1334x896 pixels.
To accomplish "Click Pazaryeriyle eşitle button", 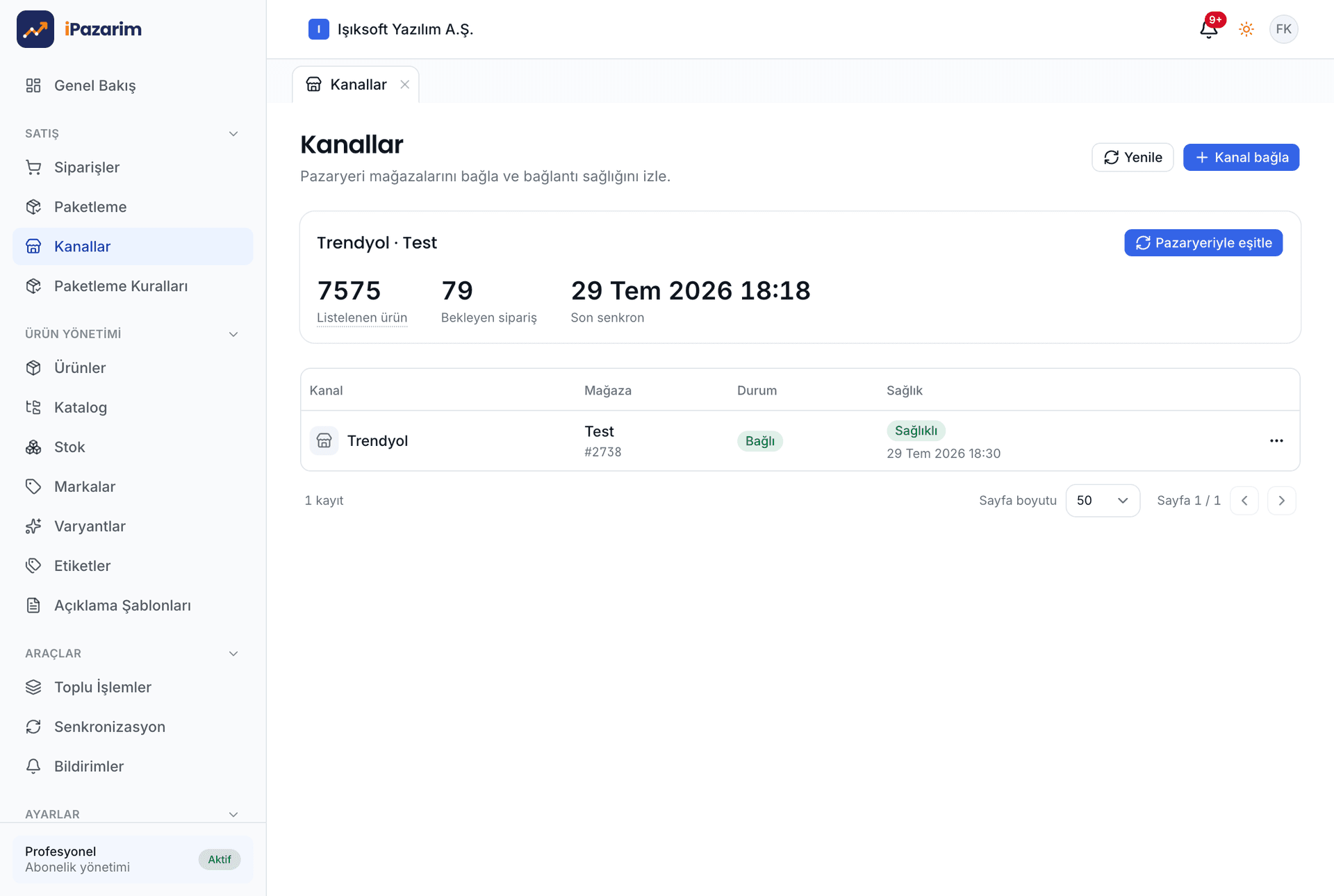I will click(1203, 243).
